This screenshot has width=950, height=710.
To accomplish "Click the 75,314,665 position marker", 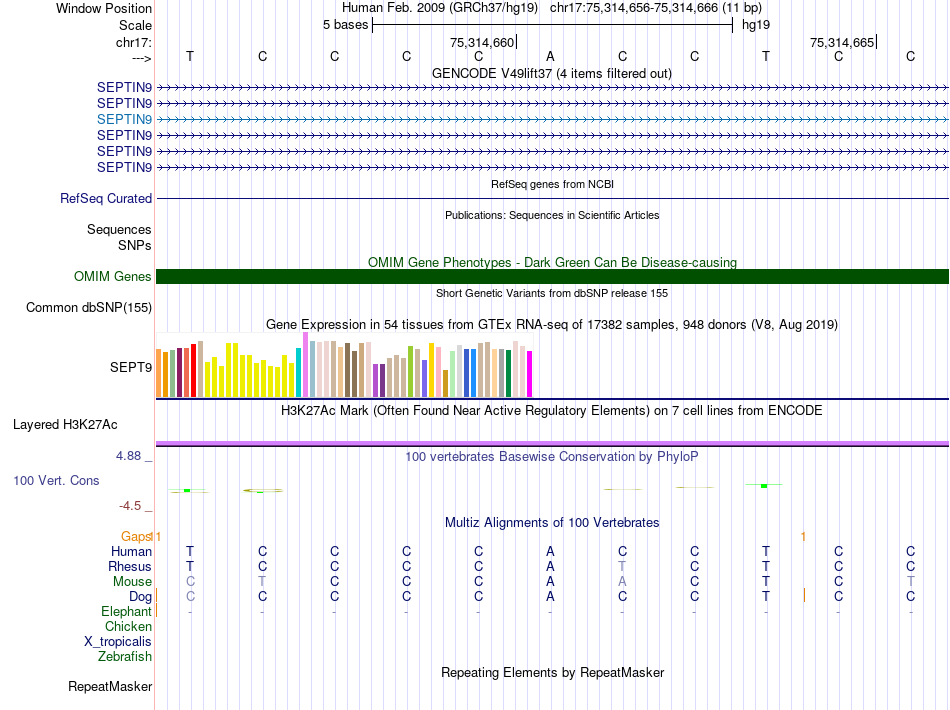I will coord(843,42).
